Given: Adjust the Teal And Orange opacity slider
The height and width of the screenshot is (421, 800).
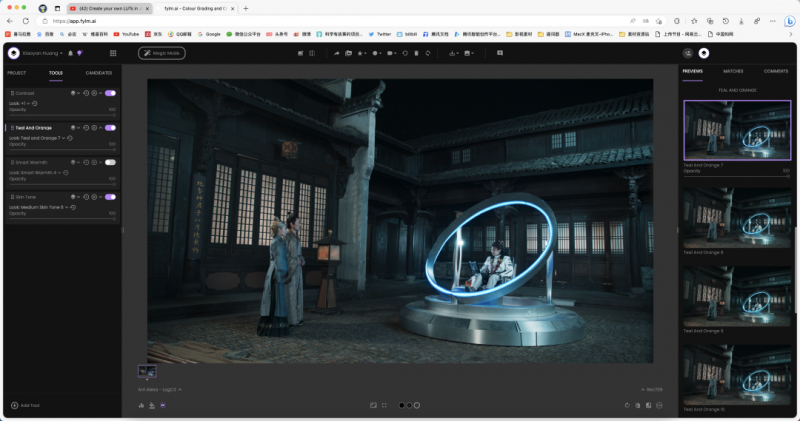Looking at the screenshot, I should pos(62,150).
